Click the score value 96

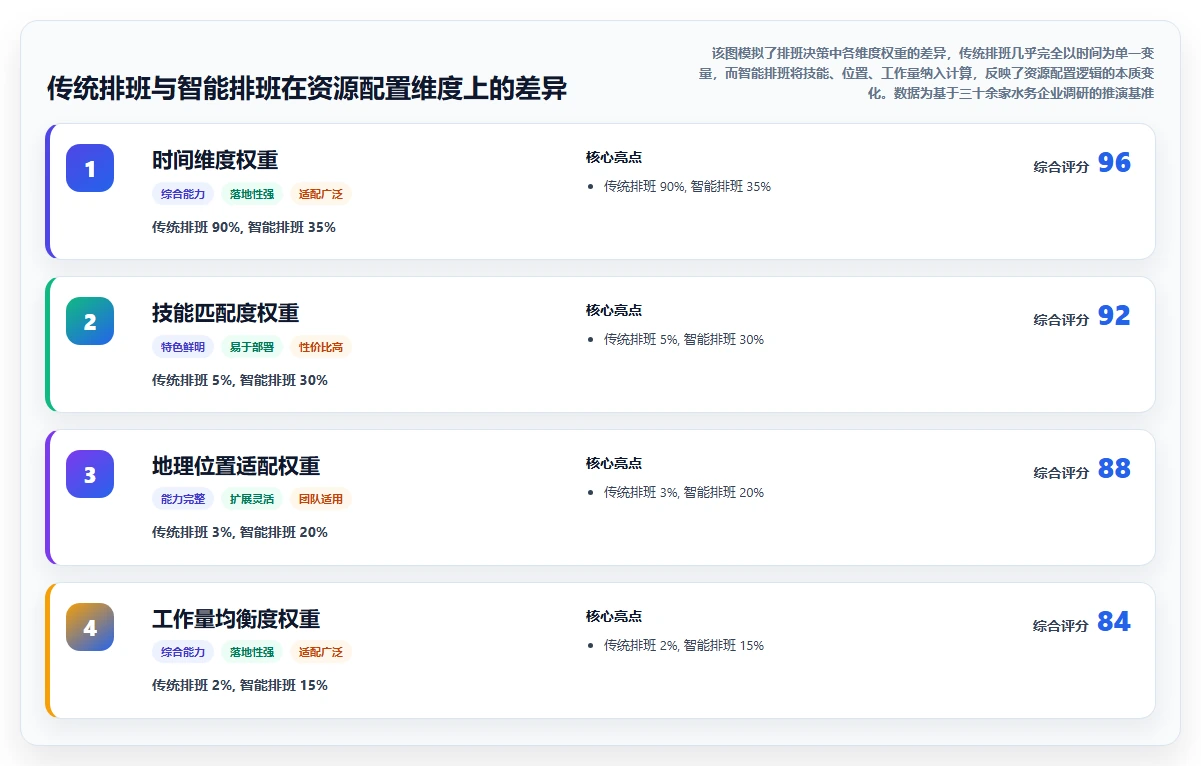pyautogui.click(x=1114, y=163)
